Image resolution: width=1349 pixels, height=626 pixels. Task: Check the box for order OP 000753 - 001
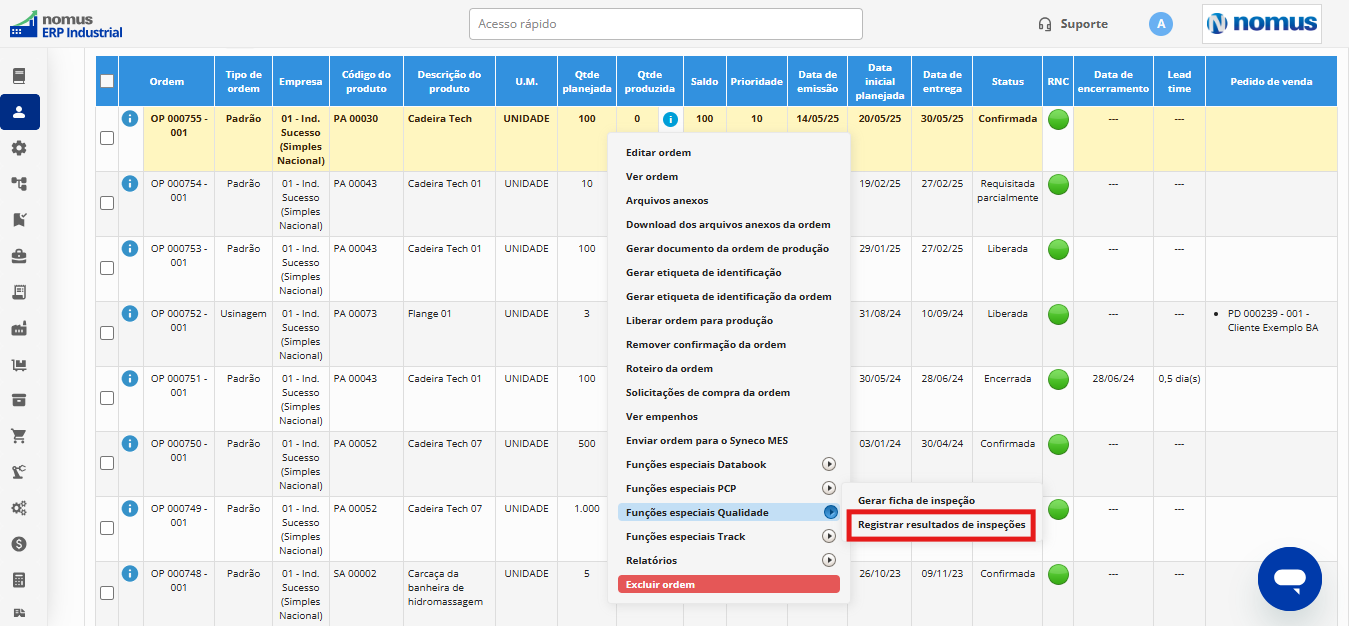pos(107,268)
